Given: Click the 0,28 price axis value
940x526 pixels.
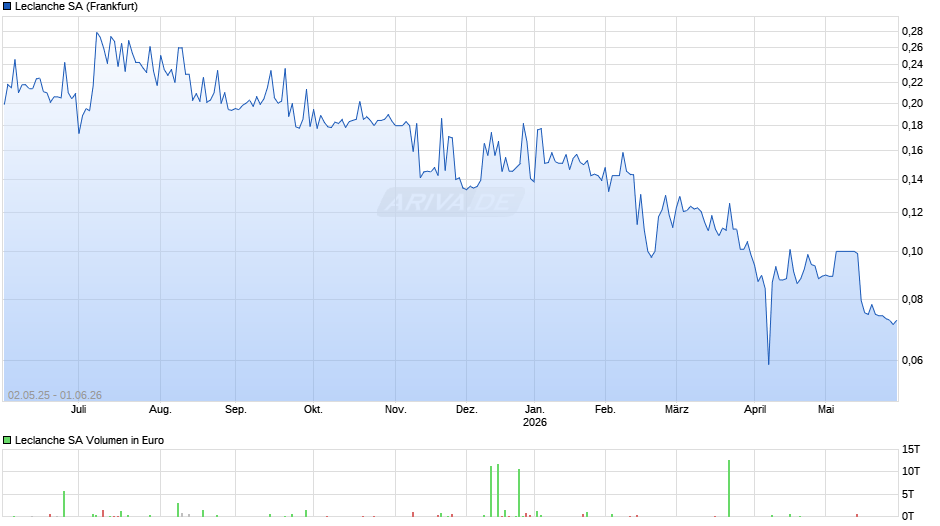Looking at the screenshot, I should 912,31.
